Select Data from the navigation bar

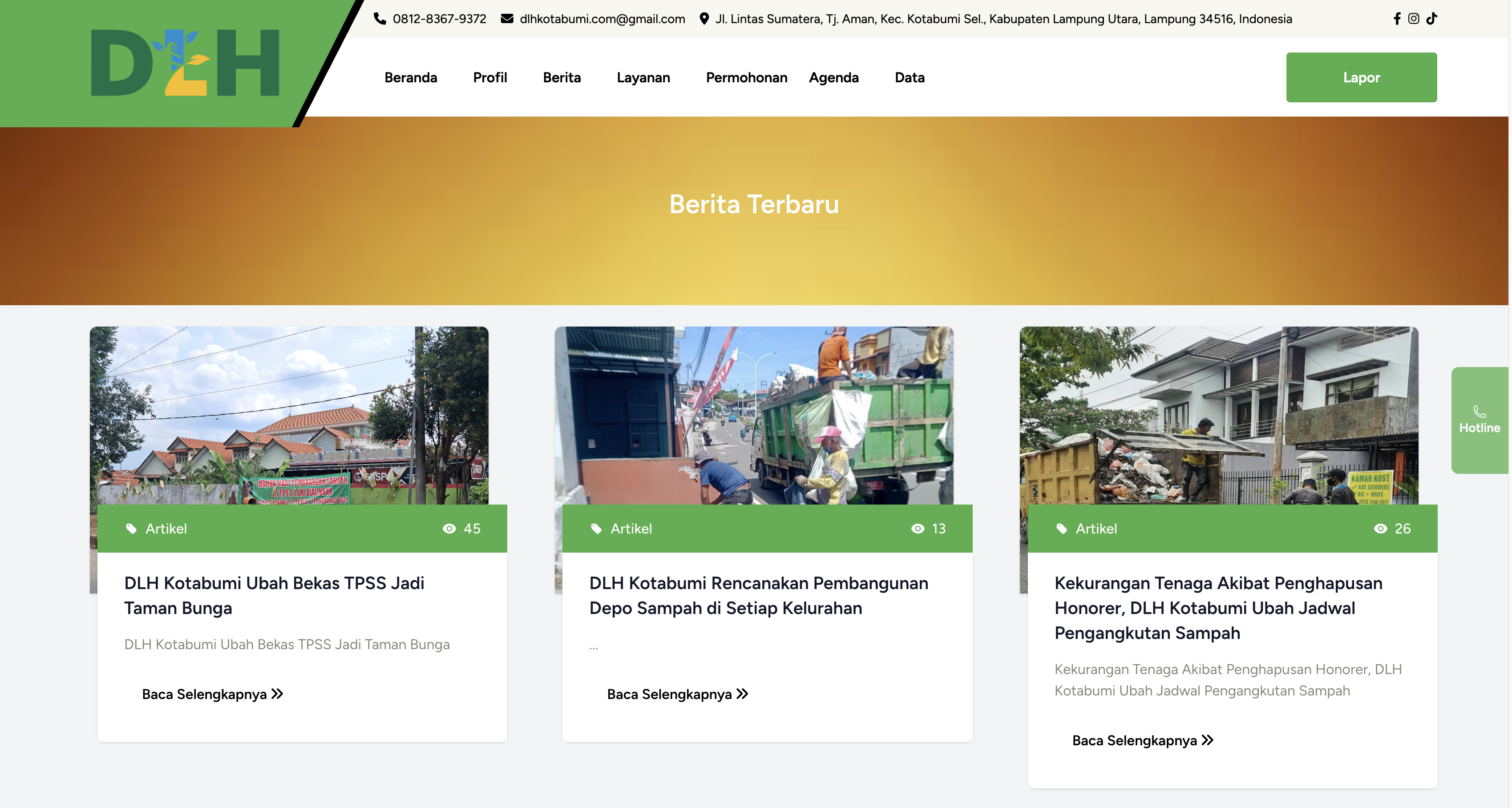point(909,77)
